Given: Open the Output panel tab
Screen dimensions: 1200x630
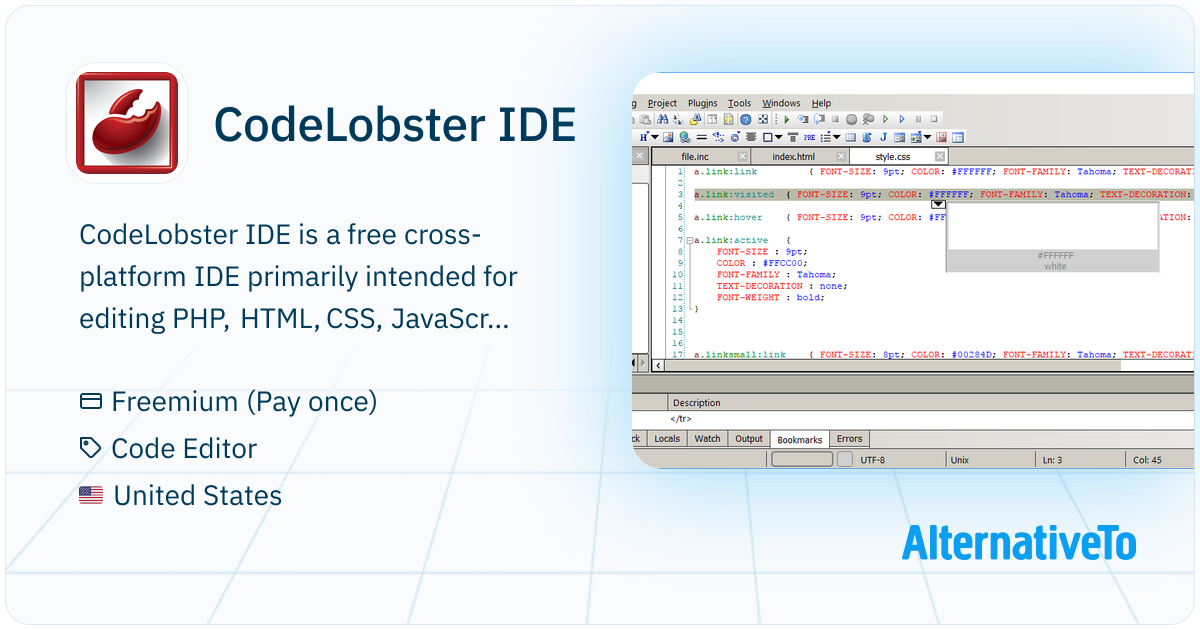Looking at the screenshot, I should point(749,438).
